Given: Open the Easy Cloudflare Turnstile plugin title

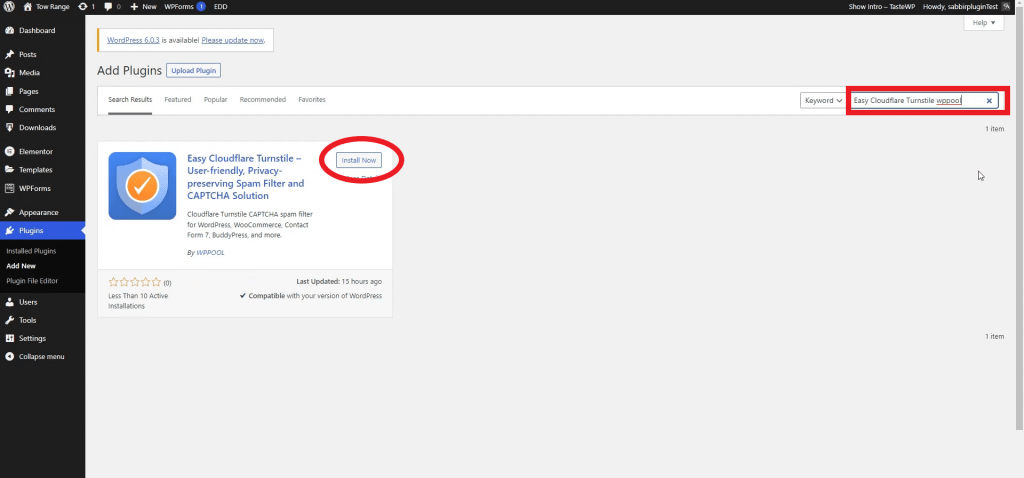Looking at the screenshot, I should (x=246, y=177).
